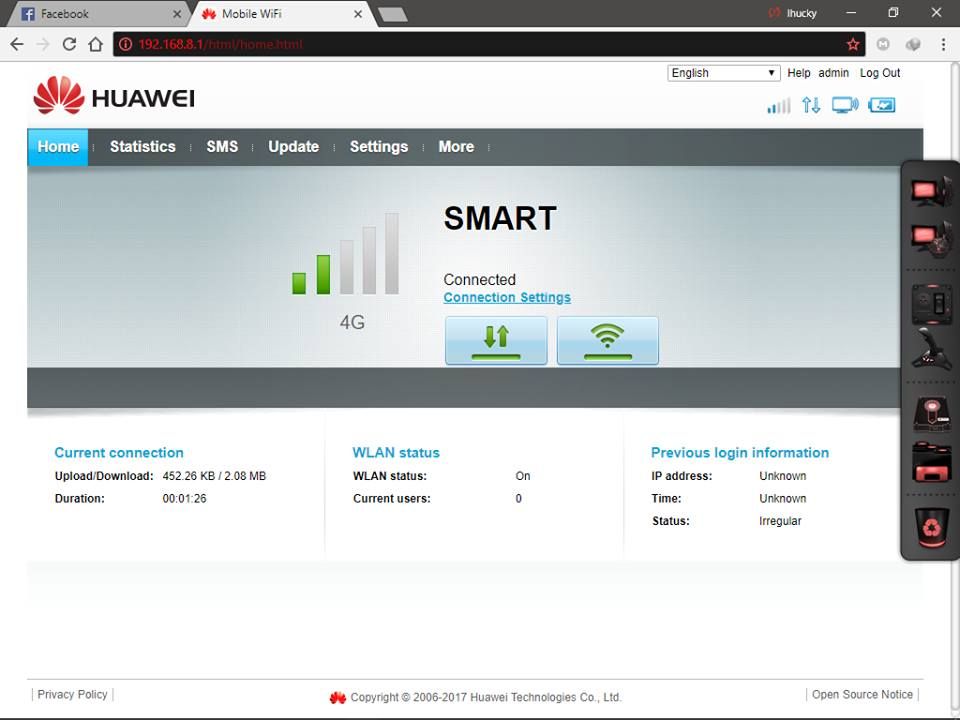The width and height of the screenshot is (960, 720).
Task: Open the recycle bin in the dock
Action: (x=931, y=527)
